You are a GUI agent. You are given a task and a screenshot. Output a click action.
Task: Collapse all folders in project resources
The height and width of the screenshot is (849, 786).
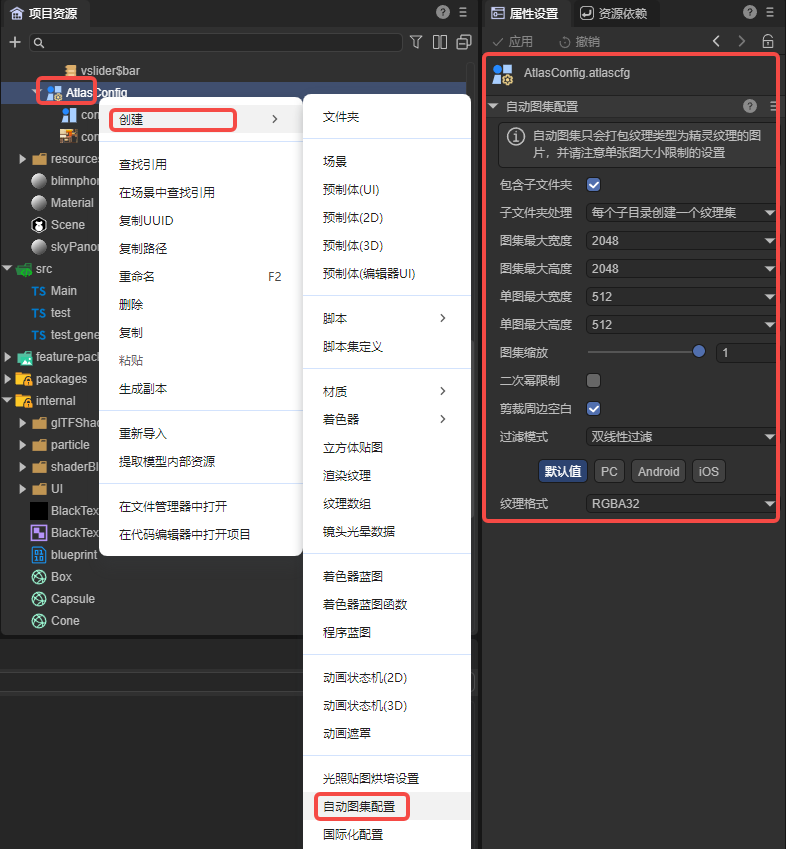[463, 42]
